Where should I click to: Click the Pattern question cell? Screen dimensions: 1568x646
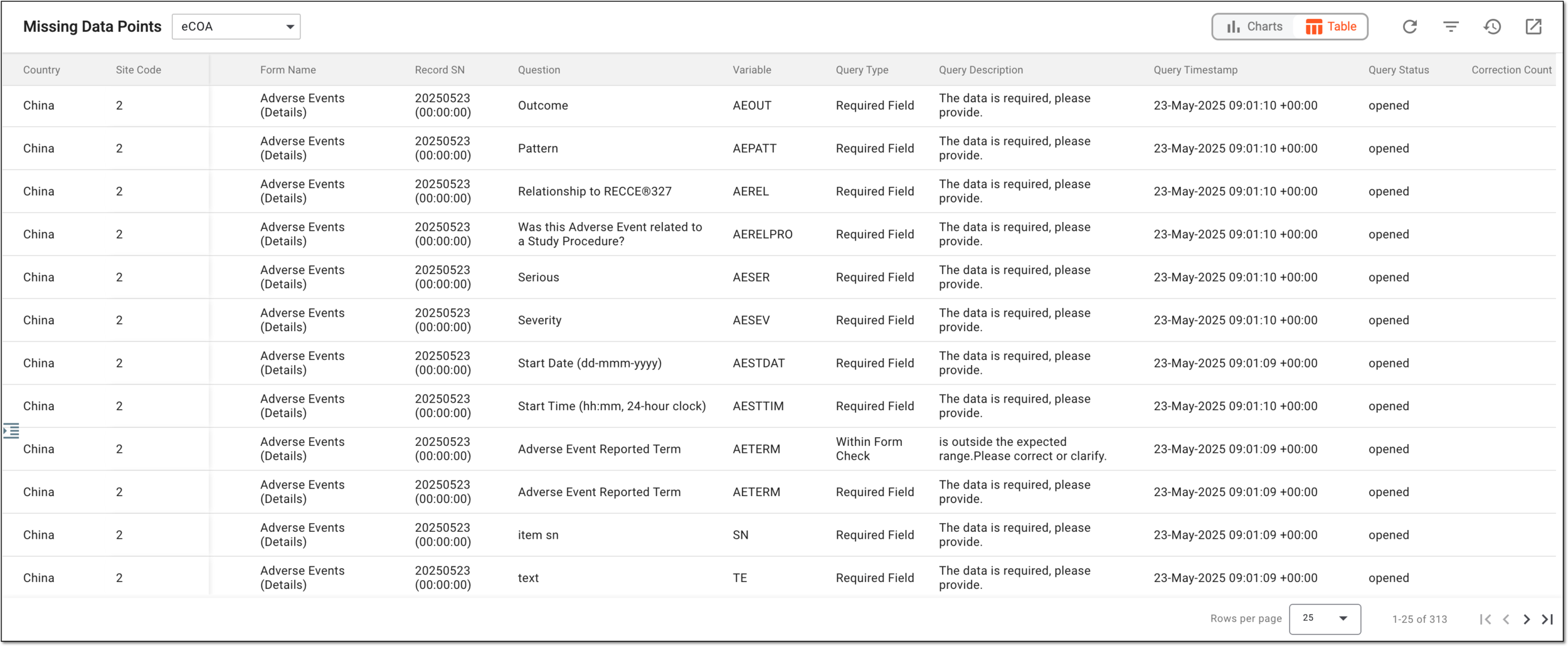[538, 149]
